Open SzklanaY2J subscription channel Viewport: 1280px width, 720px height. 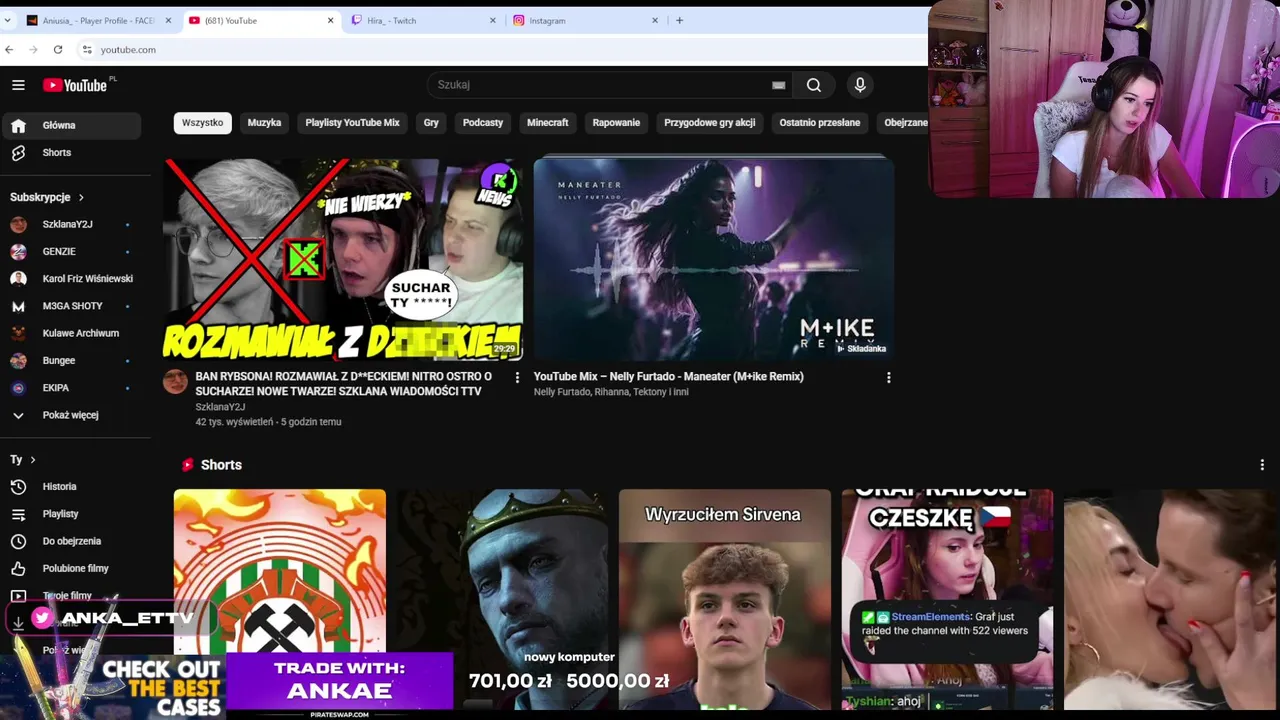tap(70, 224)
